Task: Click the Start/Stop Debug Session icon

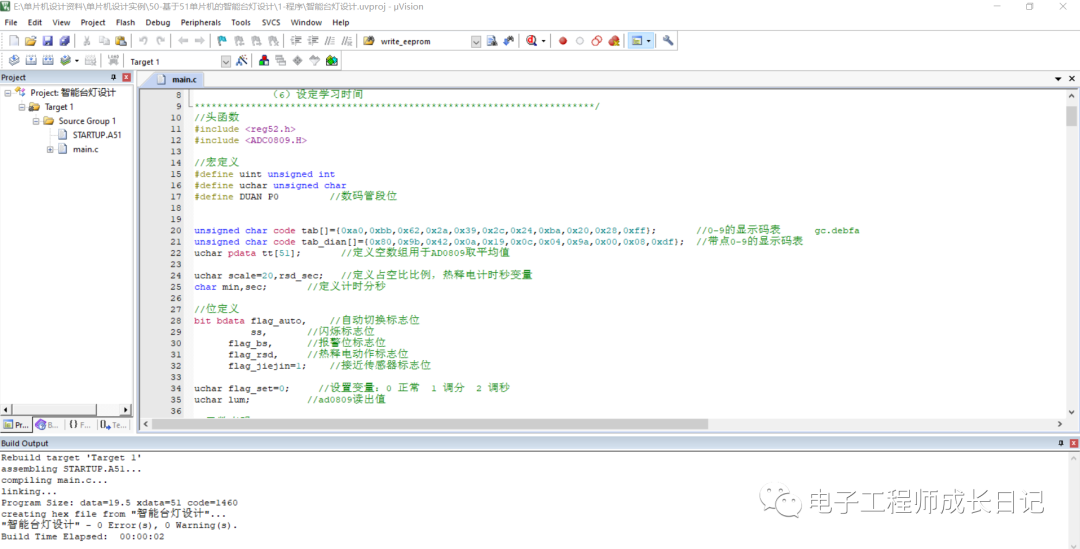Action: pos(530,41)
